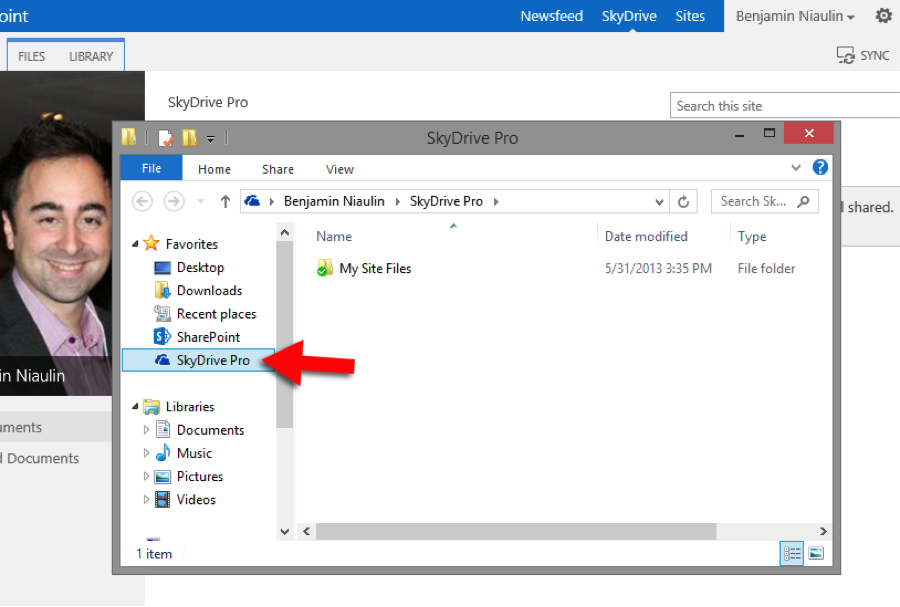Select the My Site Files folder name
The image size is (900, 607).
(375, 269)
